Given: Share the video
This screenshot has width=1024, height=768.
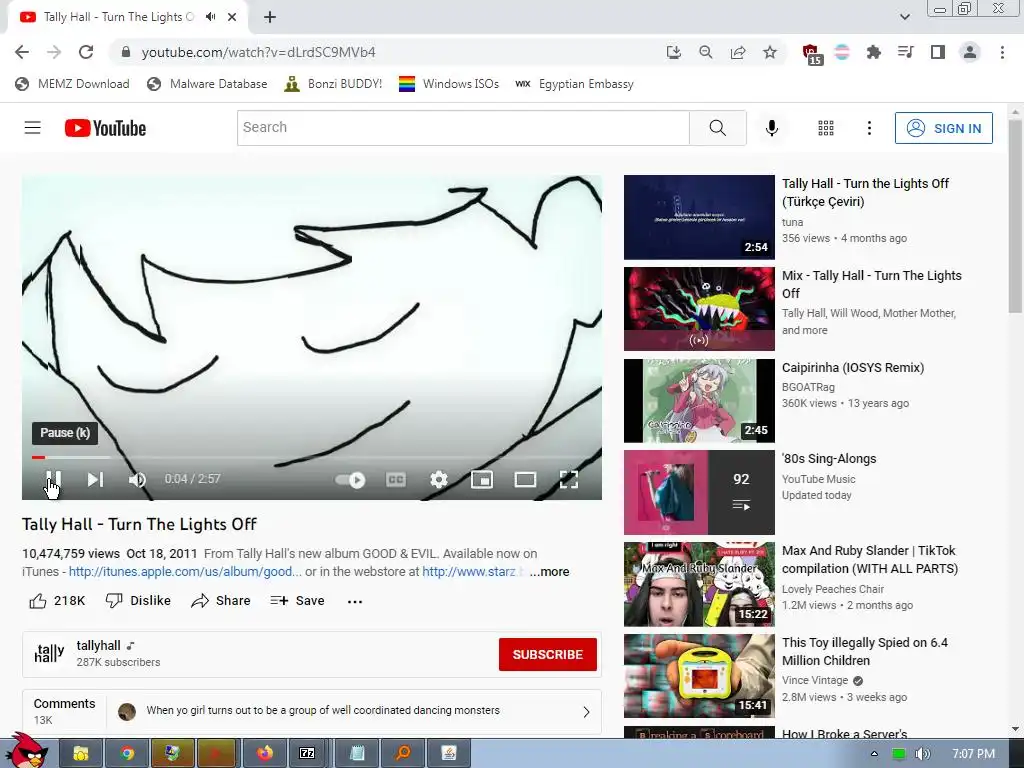Looking at the screenshot, I should (221, 601).
